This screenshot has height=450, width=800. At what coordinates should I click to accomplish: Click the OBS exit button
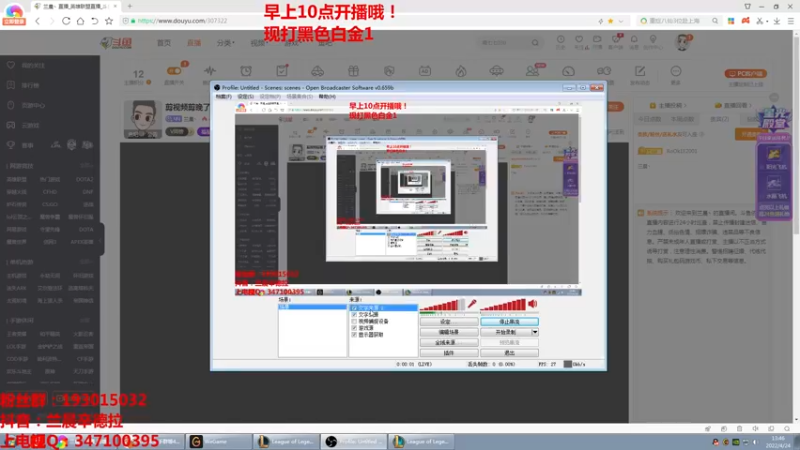[509, 353]
